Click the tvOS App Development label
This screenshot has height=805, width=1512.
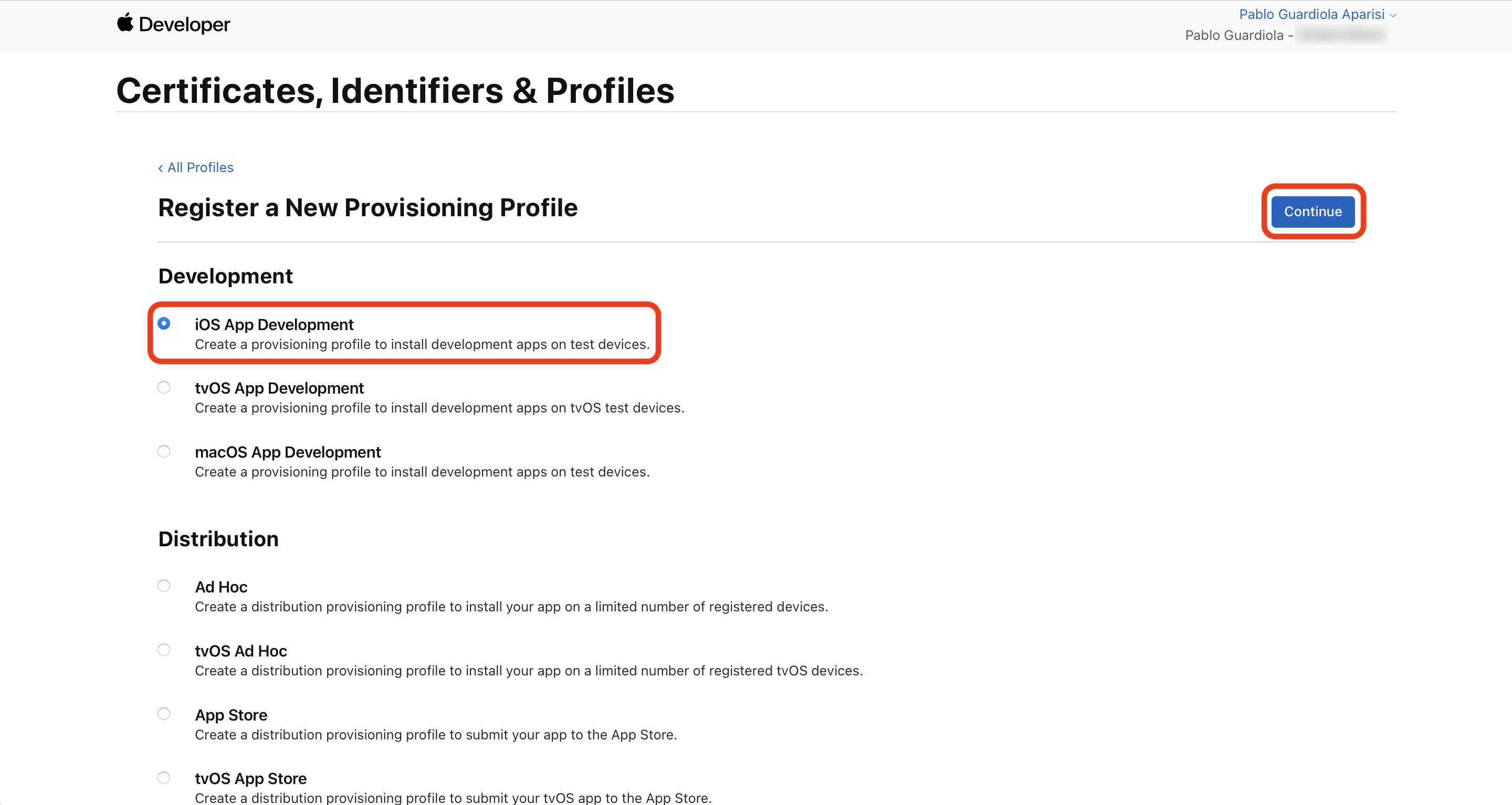279,388
